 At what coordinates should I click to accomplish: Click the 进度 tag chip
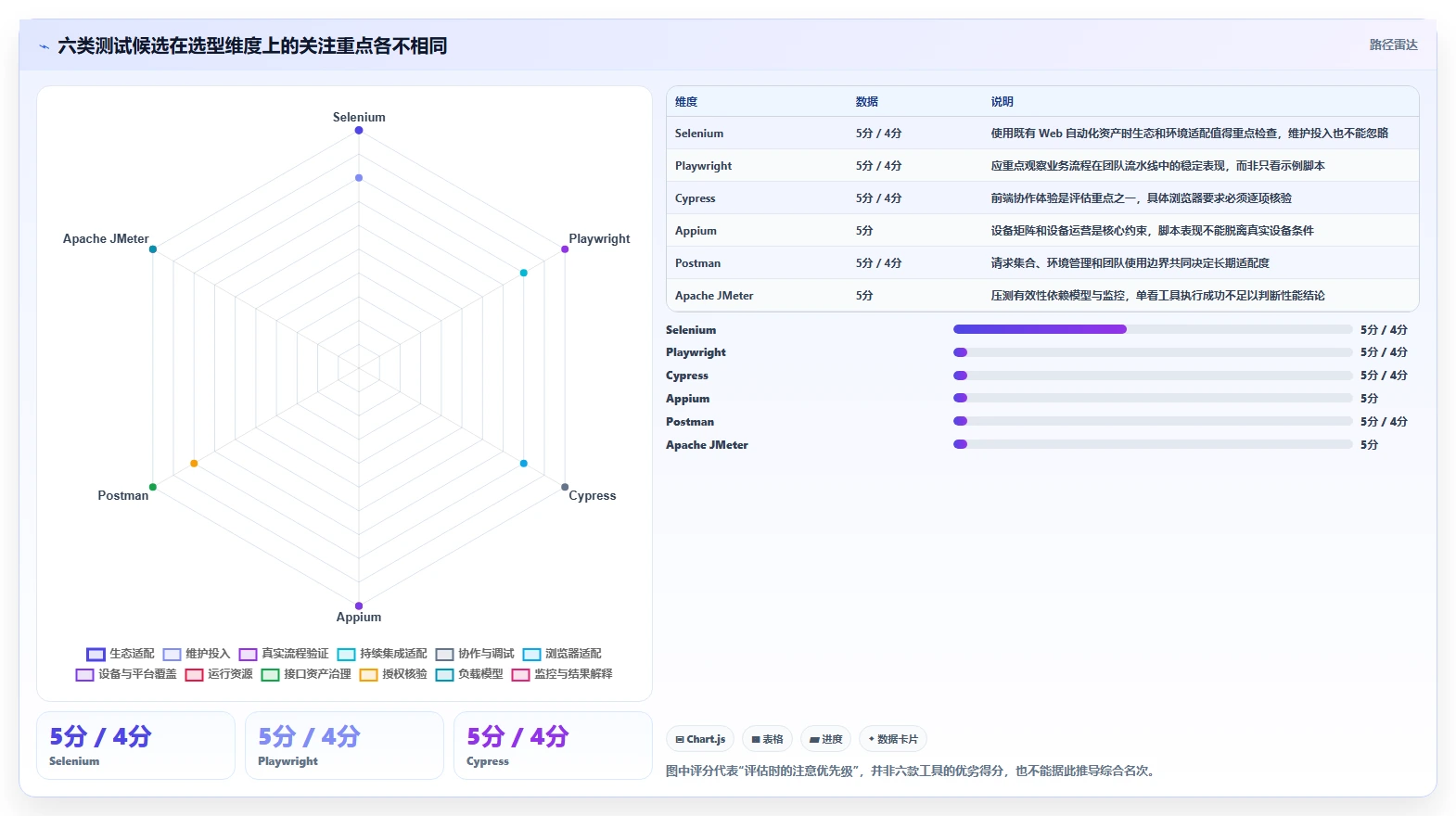pos(825,739)
